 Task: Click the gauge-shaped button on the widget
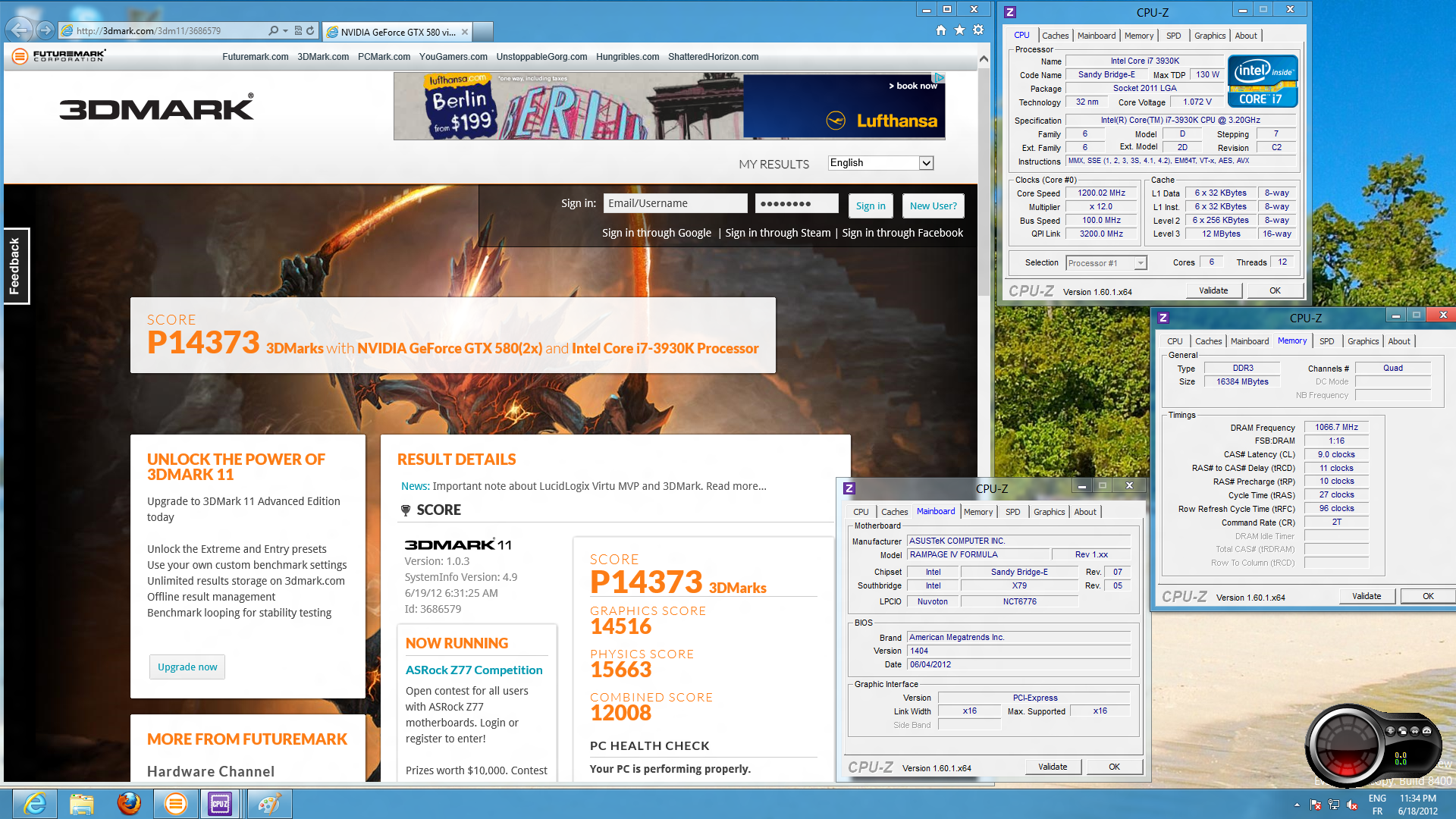(1426, 731)
